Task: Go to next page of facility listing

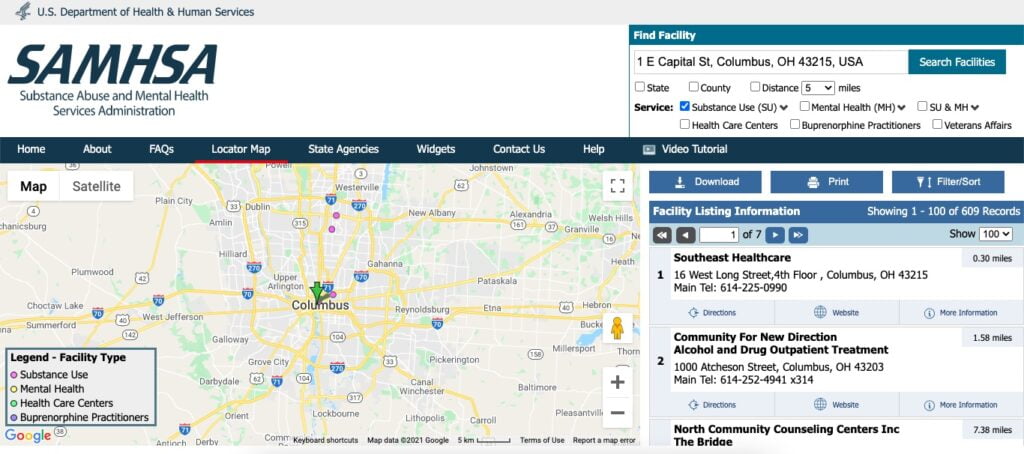Action: 775,235
